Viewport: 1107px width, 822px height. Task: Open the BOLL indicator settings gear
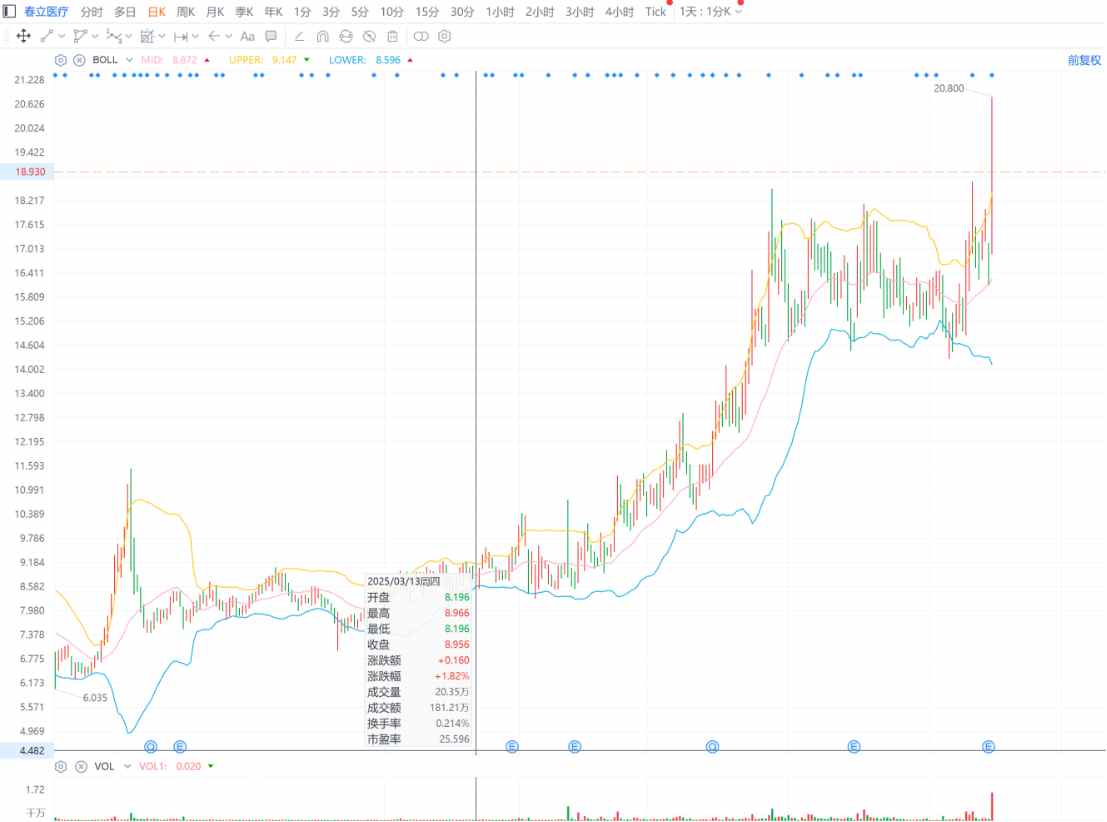(x=60, y=59)
